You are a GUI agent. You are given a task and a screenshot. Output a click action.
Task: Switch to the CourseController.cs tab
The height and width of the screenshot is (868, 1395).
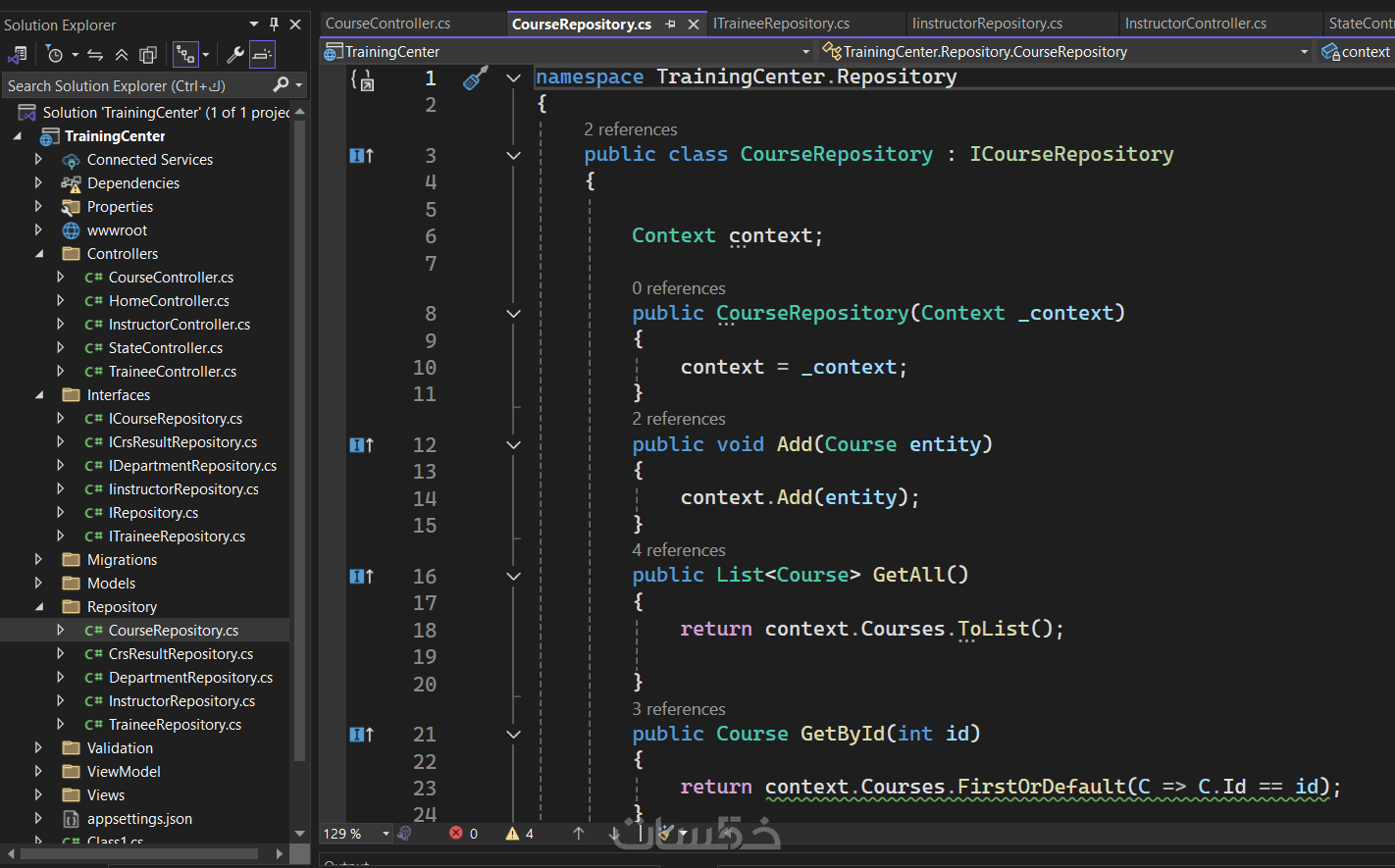[x=388, y=24]
